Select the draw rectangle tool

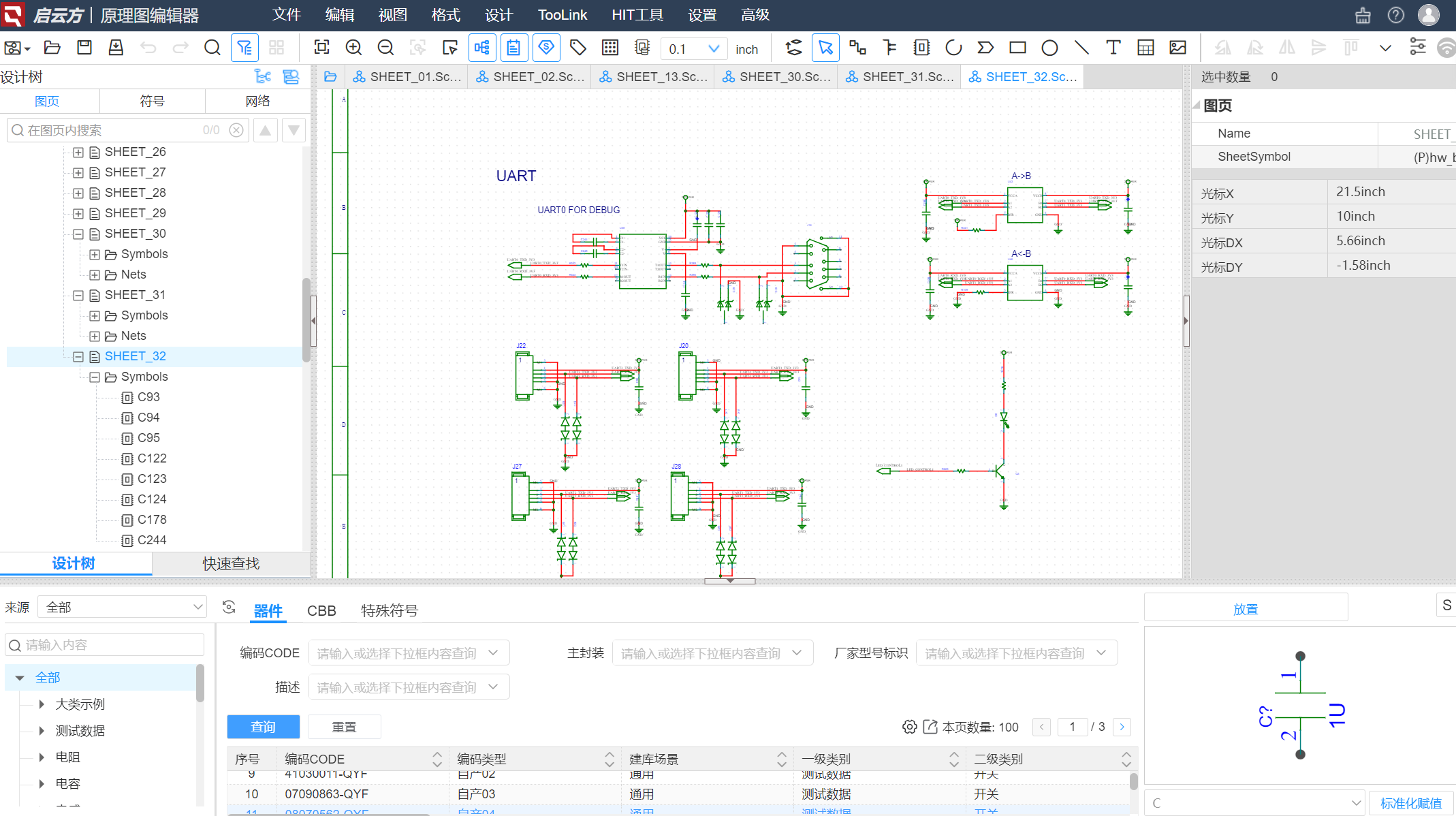coord(1017,48)
